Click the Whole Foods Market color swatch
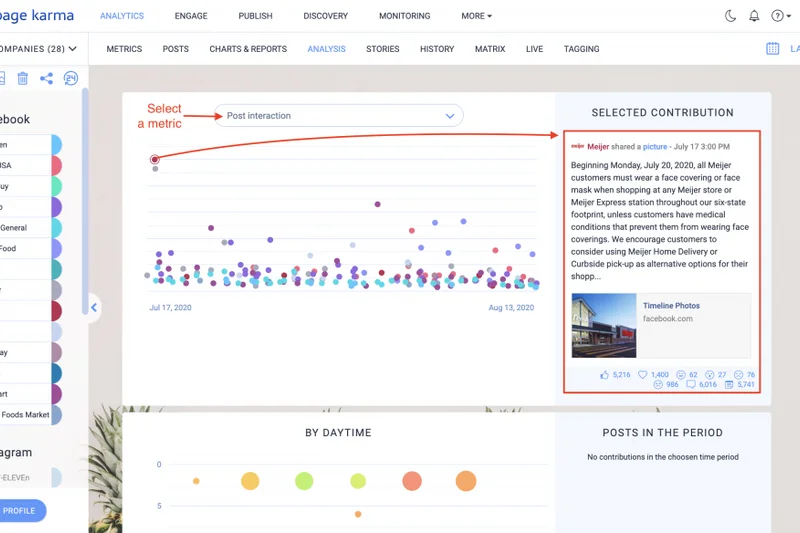Viewport: 800px width, 533px height. coord(56,414)
